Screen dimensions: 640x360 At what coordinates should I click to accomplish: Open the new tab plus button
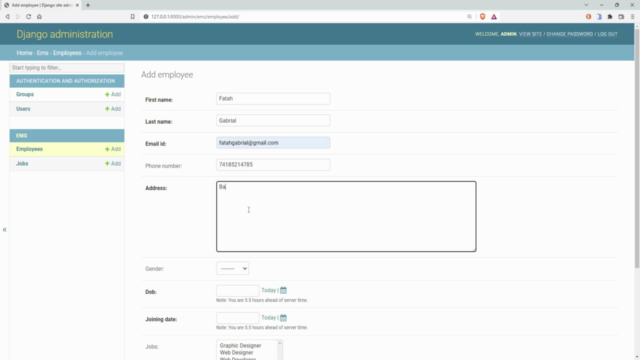(x=88, y=5)
